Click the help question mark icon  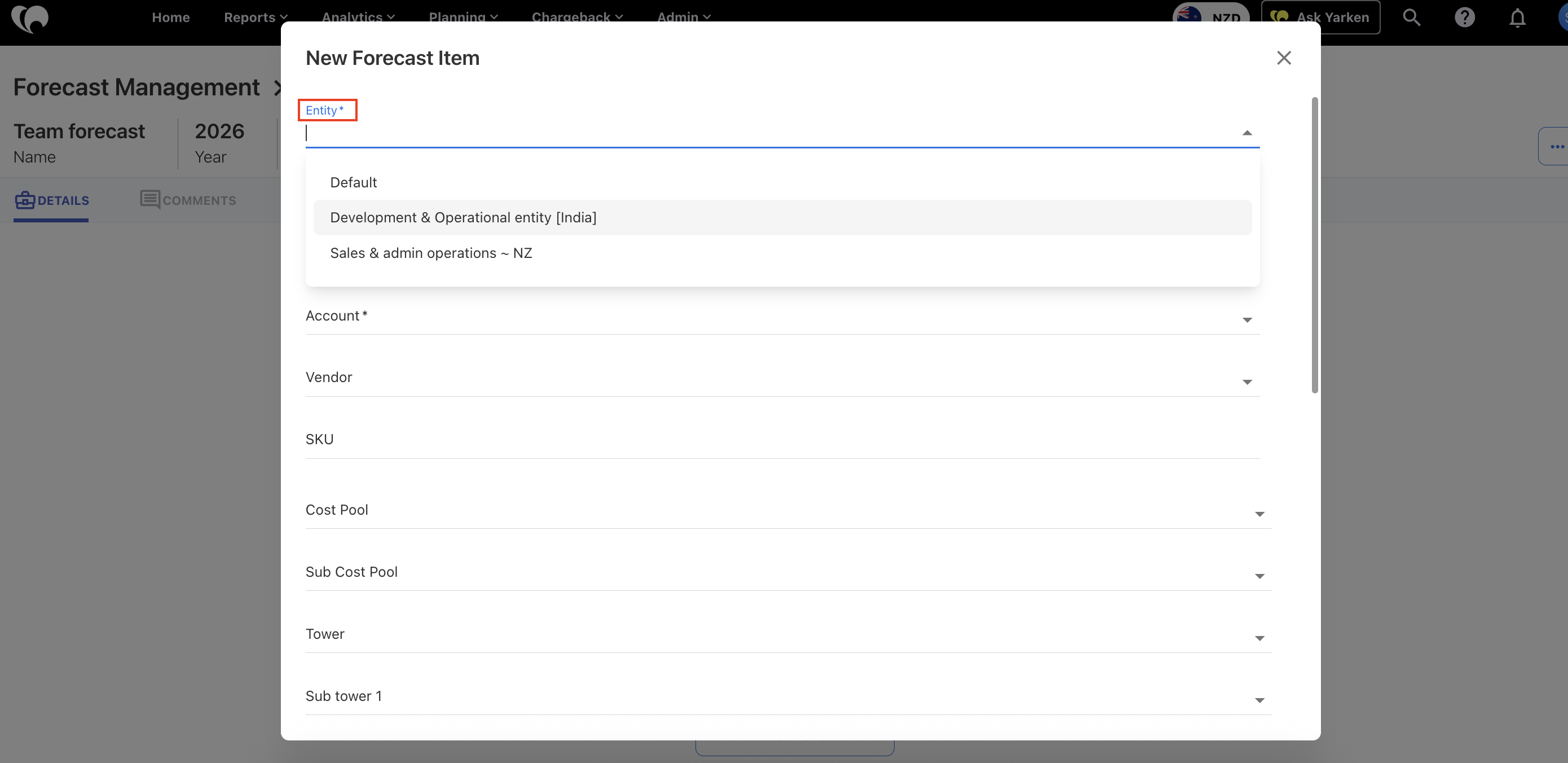tap(1464, 17)
